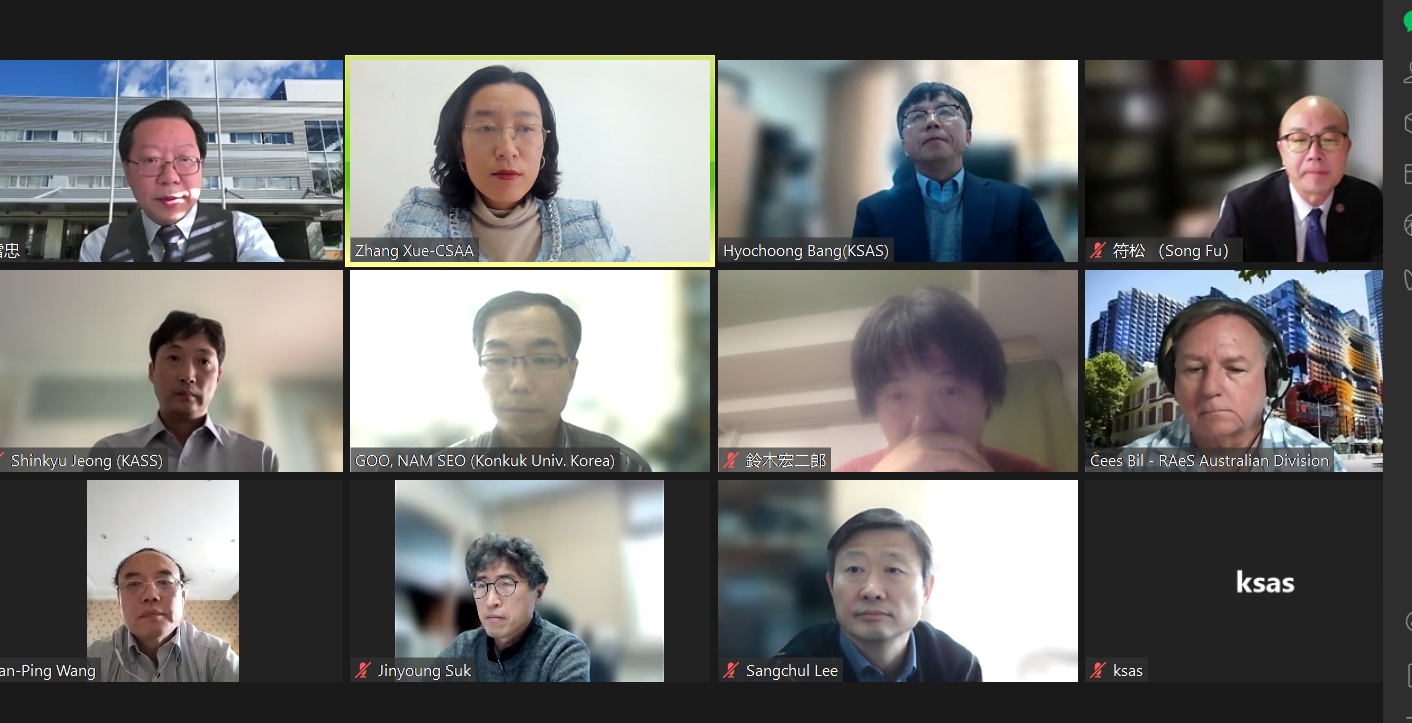Click the muted microphone icon beside Jinyoung Suk
This screenshot has height=723, width=1412.
point(363,671)
